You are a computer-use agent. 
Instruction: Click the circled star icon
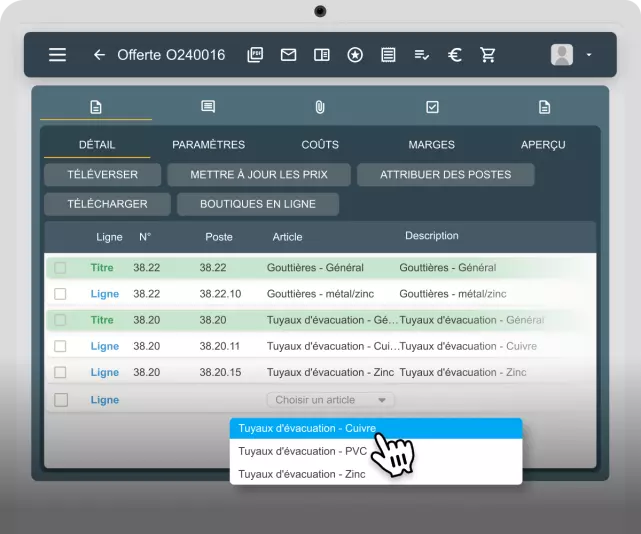(355, 55)
